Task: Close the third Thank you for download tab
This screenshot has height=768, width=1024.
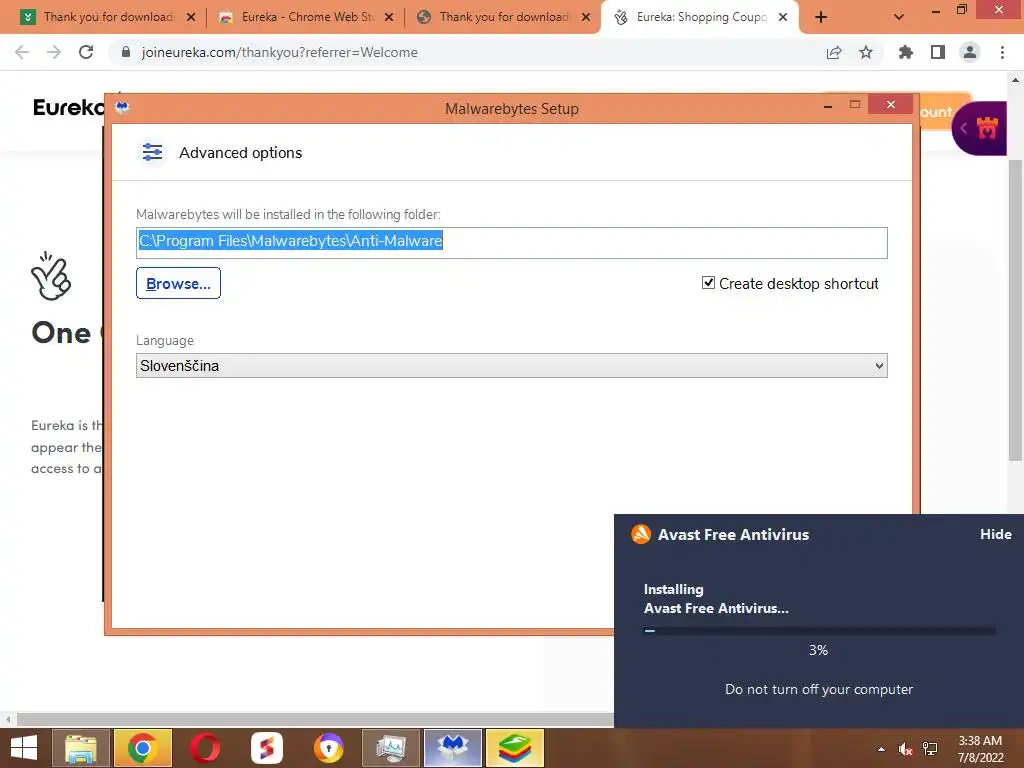Action: (x=586, y=17)
